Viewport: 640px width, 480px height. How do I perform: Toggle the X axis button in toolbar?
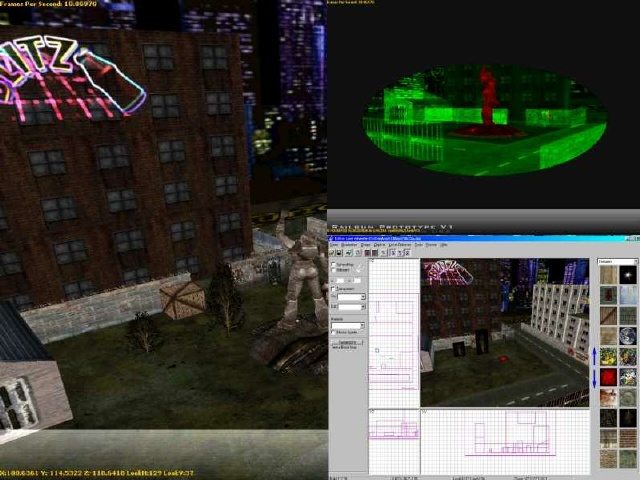(x=393, y=253)
